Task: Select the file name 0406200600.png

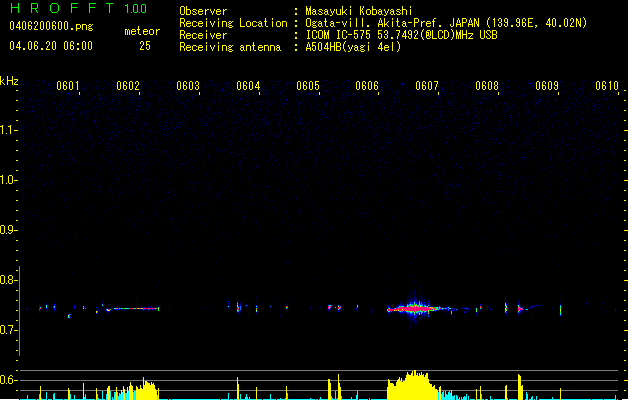Action: [51, 26]
